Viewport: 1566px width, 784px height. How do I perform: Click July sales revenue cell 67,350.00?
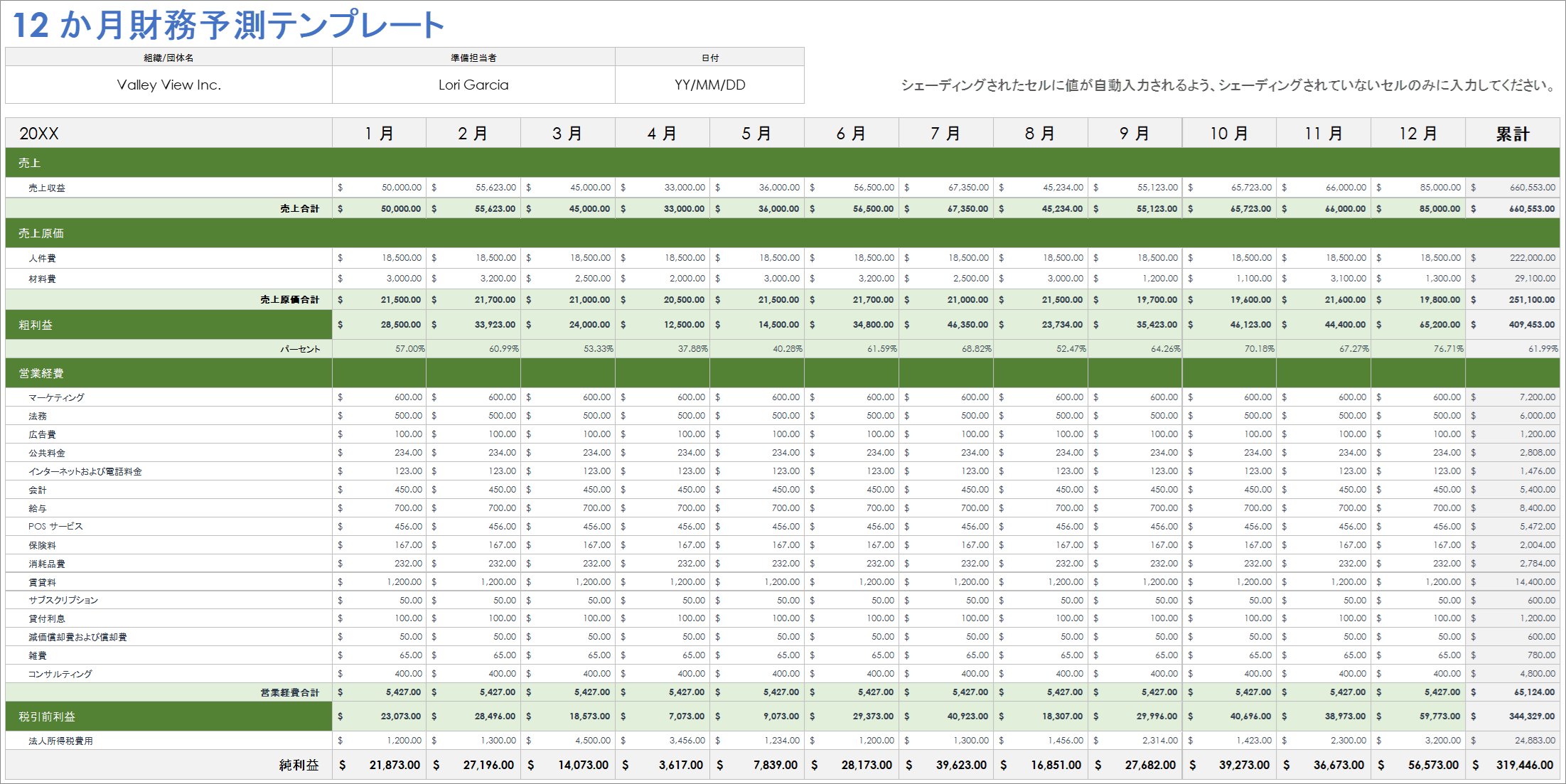(x=945, y=188)
